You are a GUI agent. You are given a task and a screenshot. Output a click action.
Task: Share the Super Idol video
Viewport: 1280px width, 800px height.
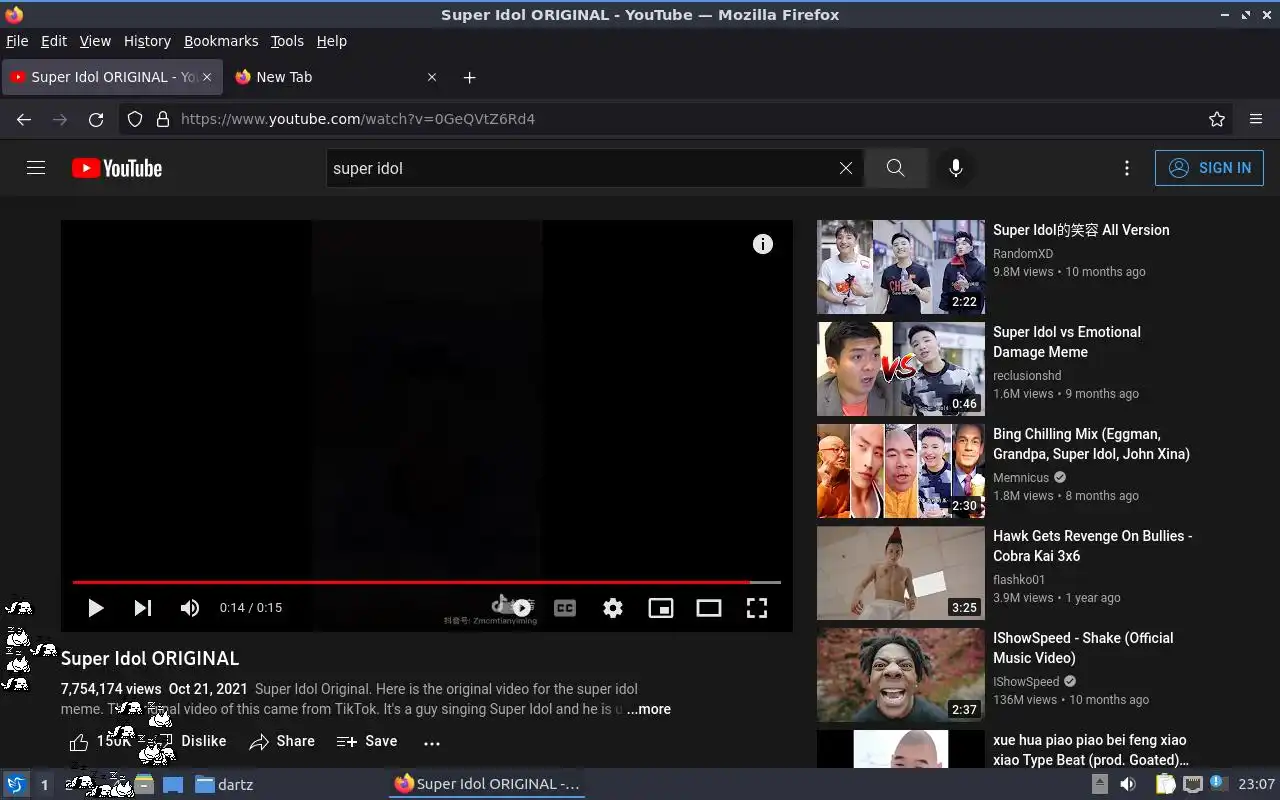(282, 742)
